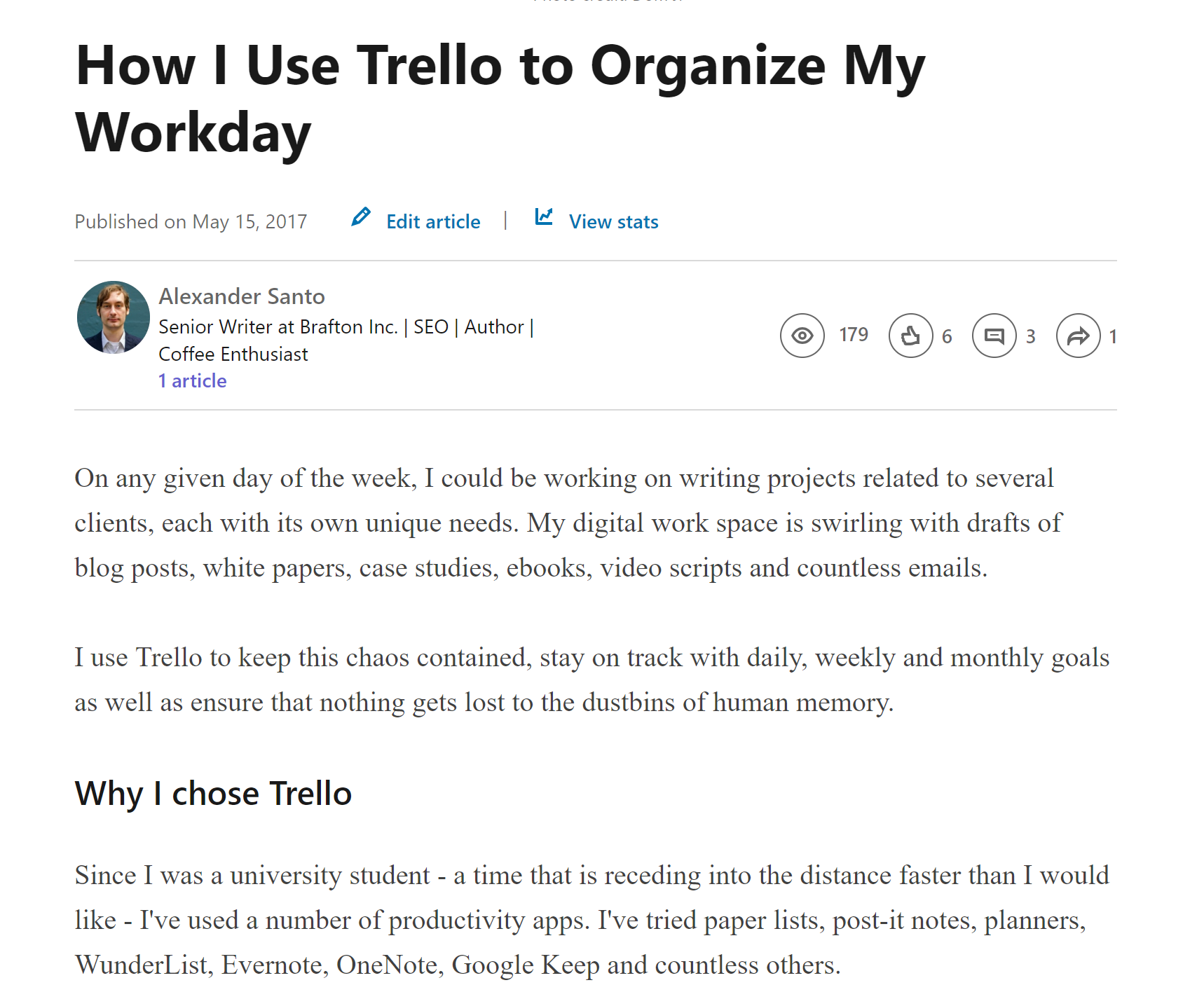Click the "Why I chose Trello" heading
The height and width of the screenshot is (992, 1204).
click(213, 794)
